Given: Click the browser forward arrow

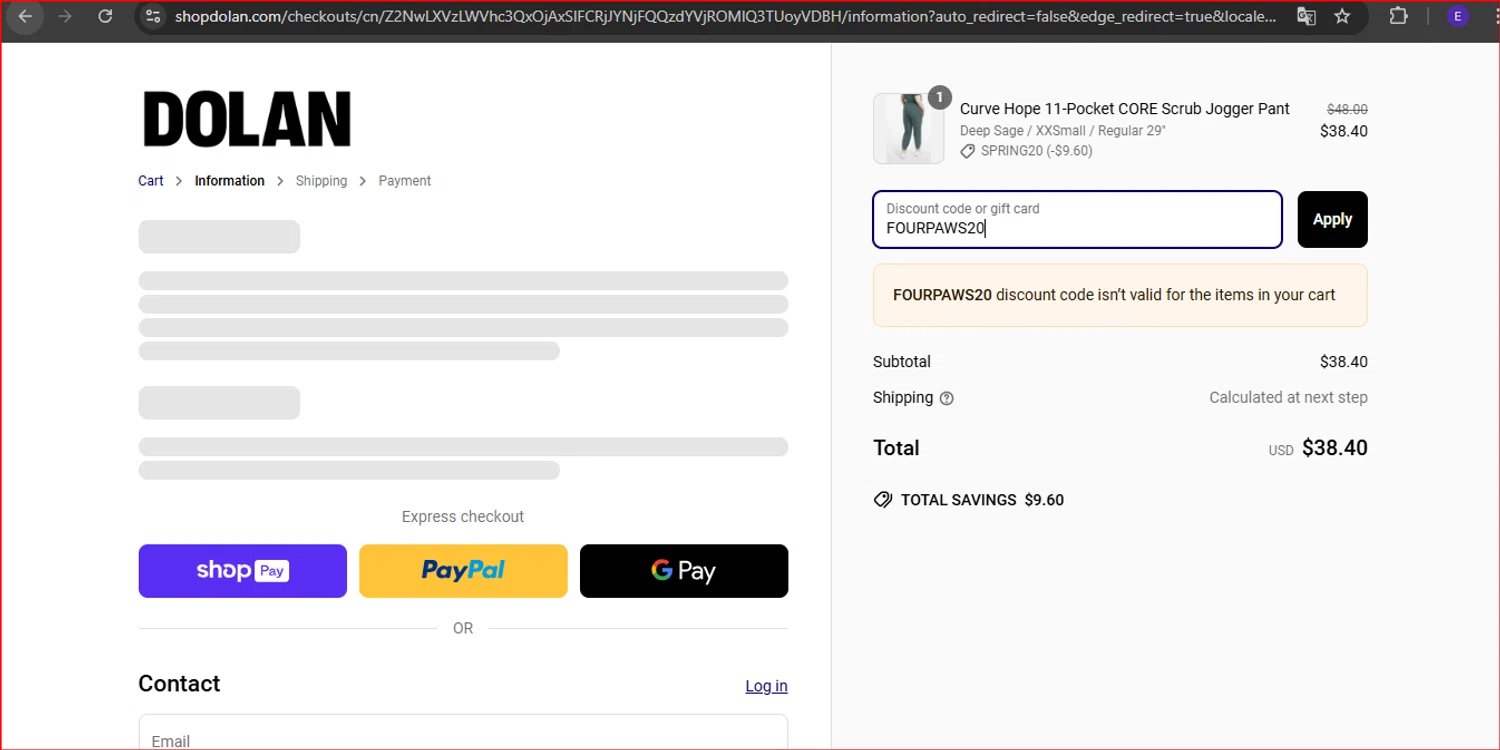Looking at the screenshot, I should point(65,16).
